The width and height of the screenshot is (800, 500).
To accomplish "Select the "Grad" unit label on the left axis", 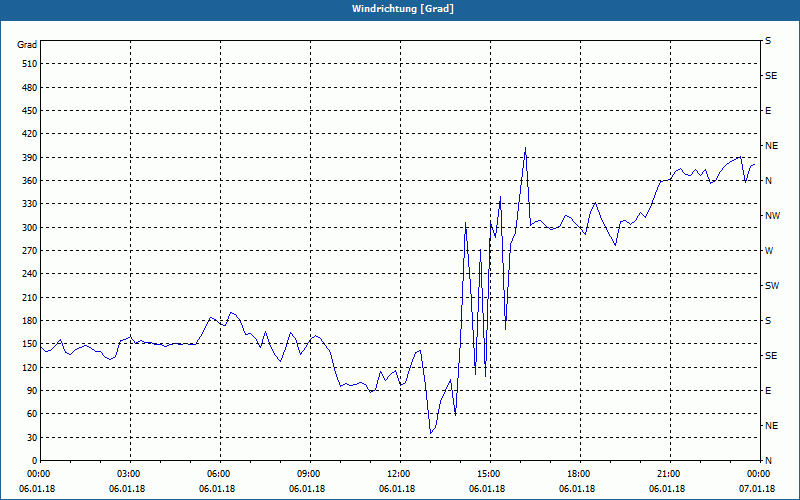I will click(27, 45).
